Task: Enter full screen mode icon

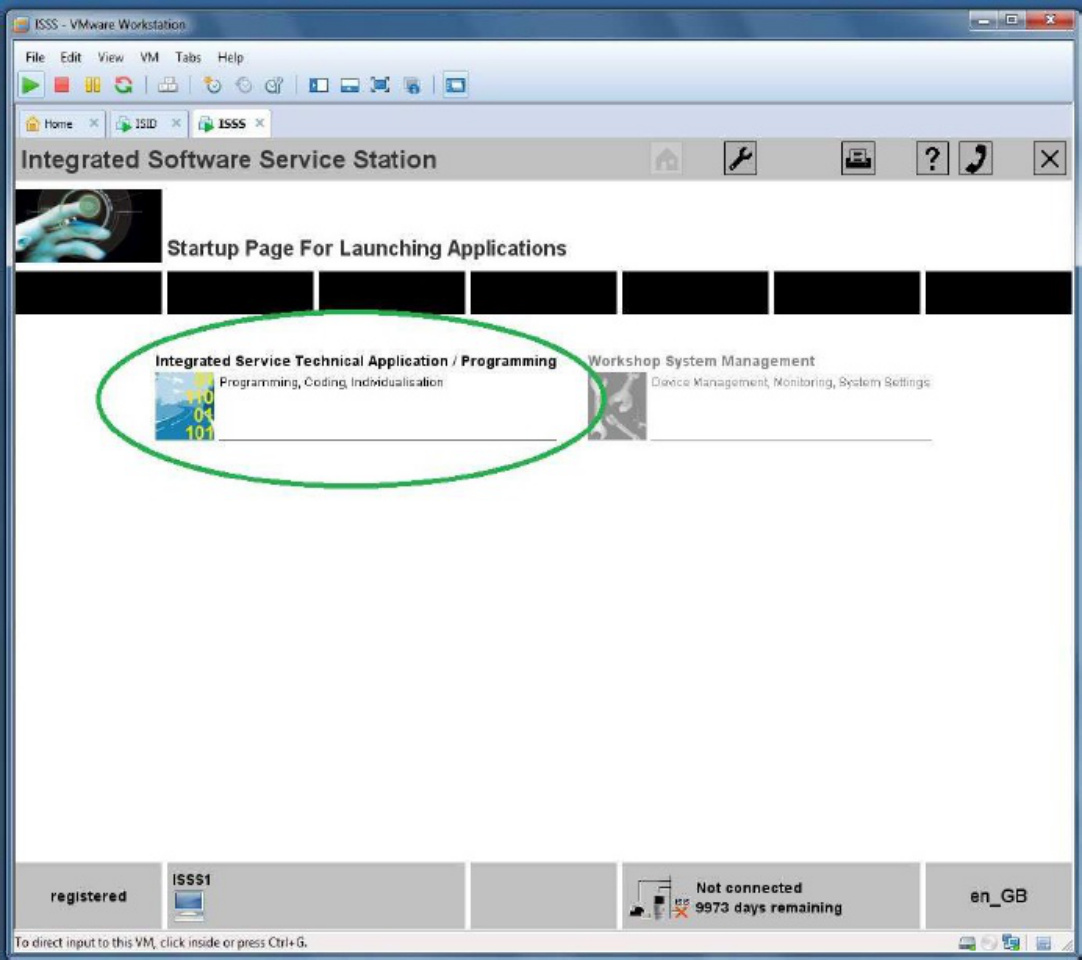Action: pyautogui.click(x=380, y=85)
